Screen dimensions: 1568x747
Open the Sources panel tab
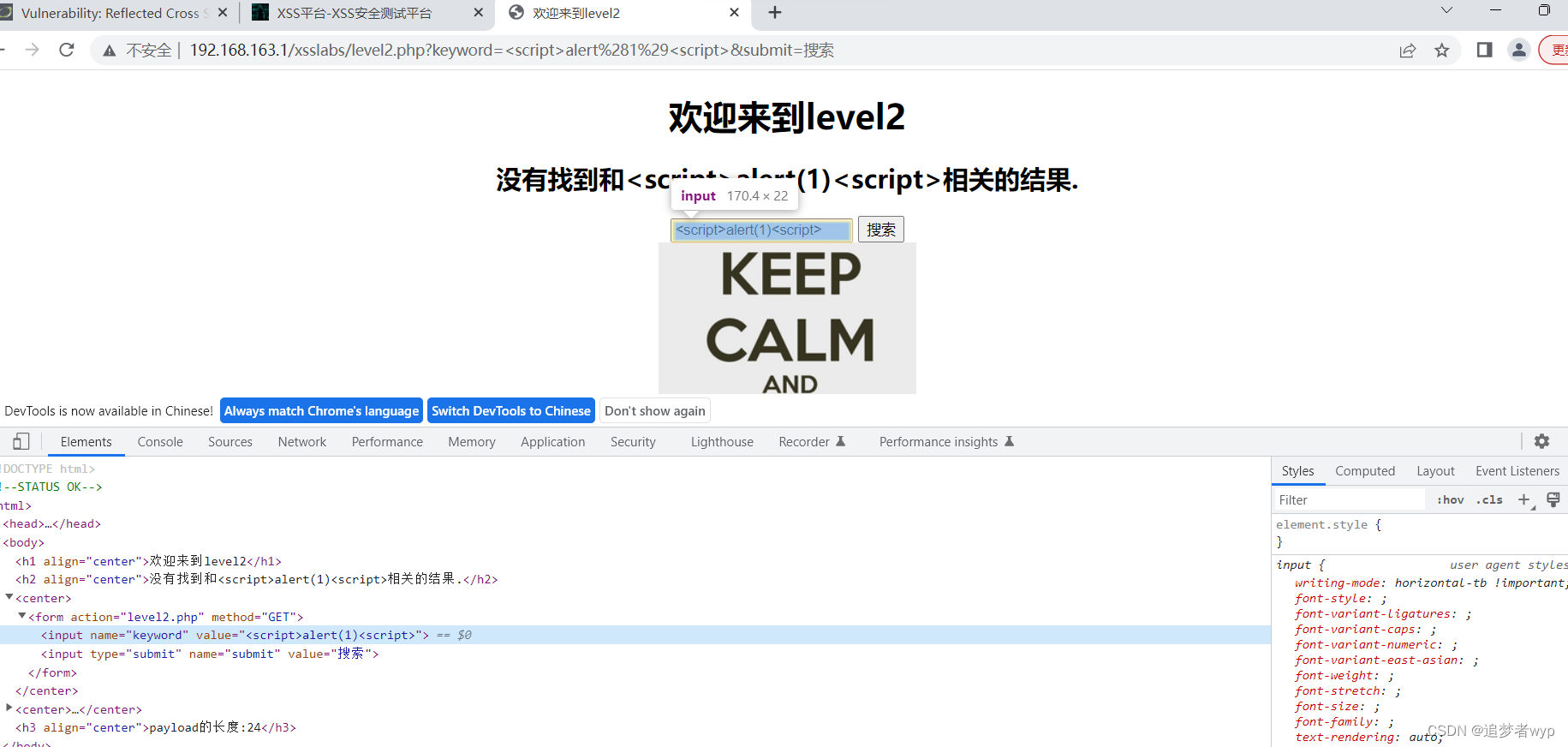230,442
